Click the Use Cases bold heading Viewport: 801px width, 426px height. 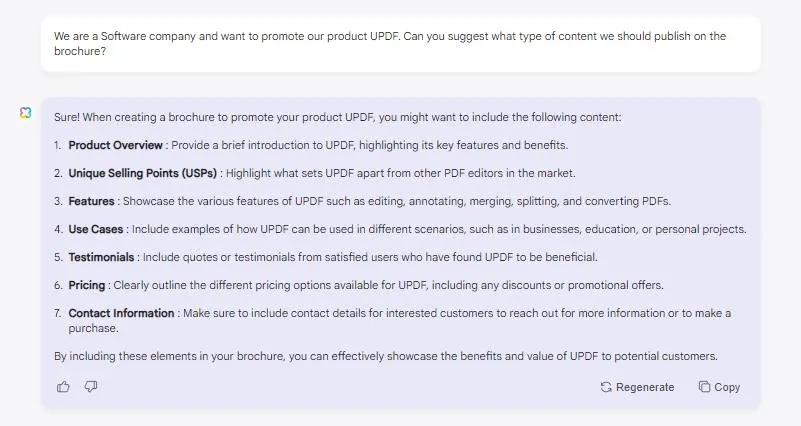pos(96,229)
